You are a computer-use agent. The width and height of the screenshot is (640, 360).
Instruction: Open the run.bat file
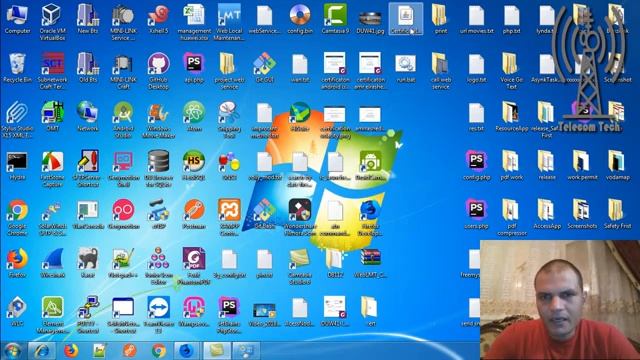(405, 68)
